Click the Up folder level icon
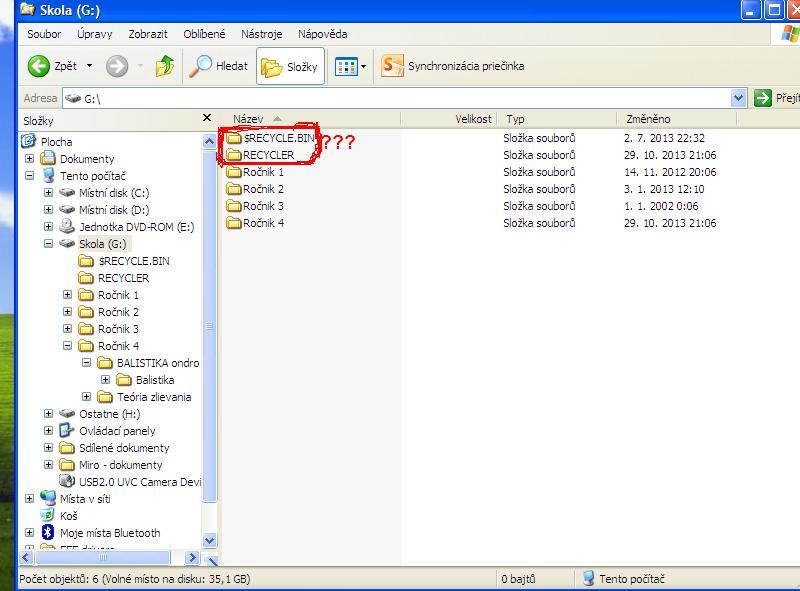 point(165,67)
